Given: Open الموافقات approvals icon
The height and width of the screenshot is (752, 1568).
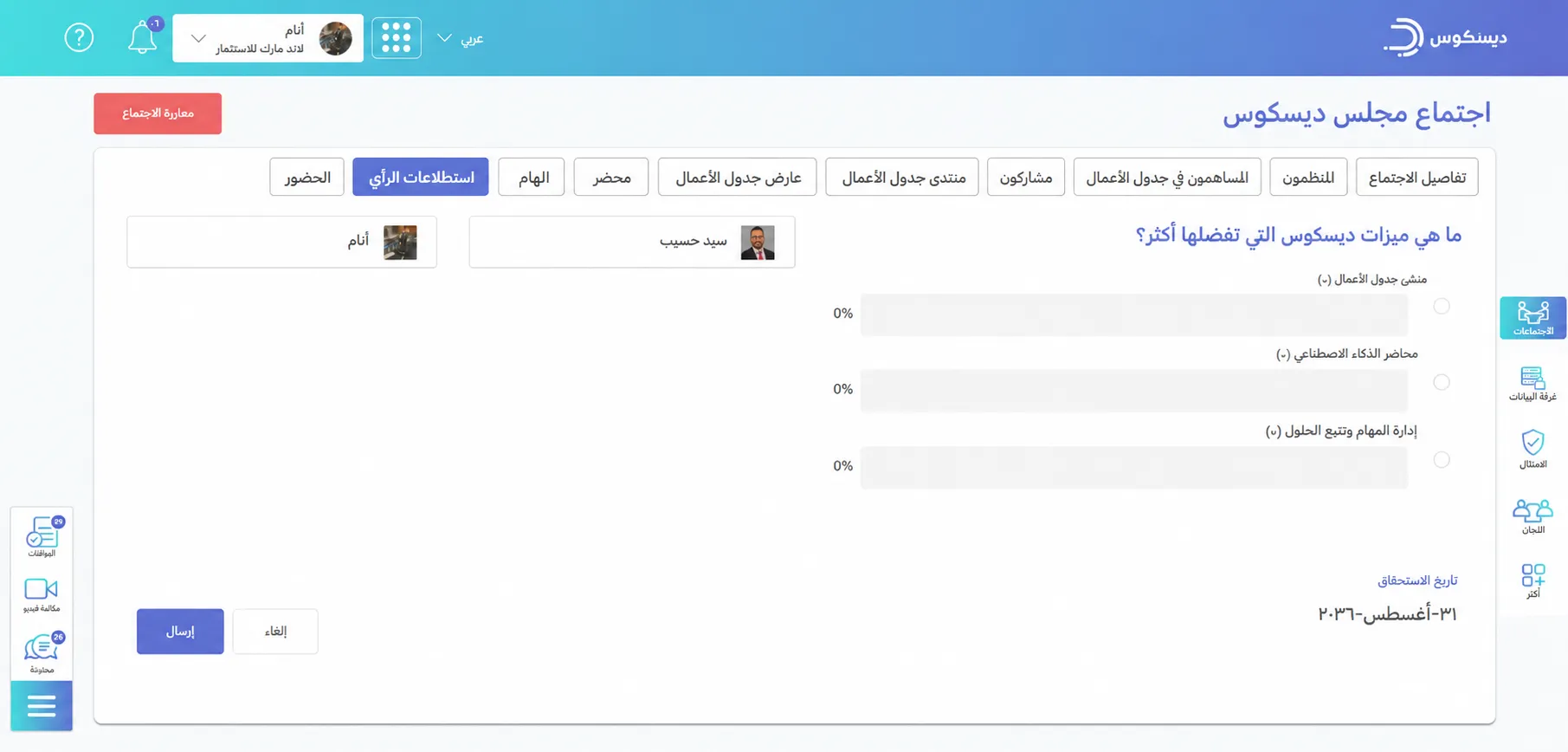Looking at the screenshot, I should (42, 537).
